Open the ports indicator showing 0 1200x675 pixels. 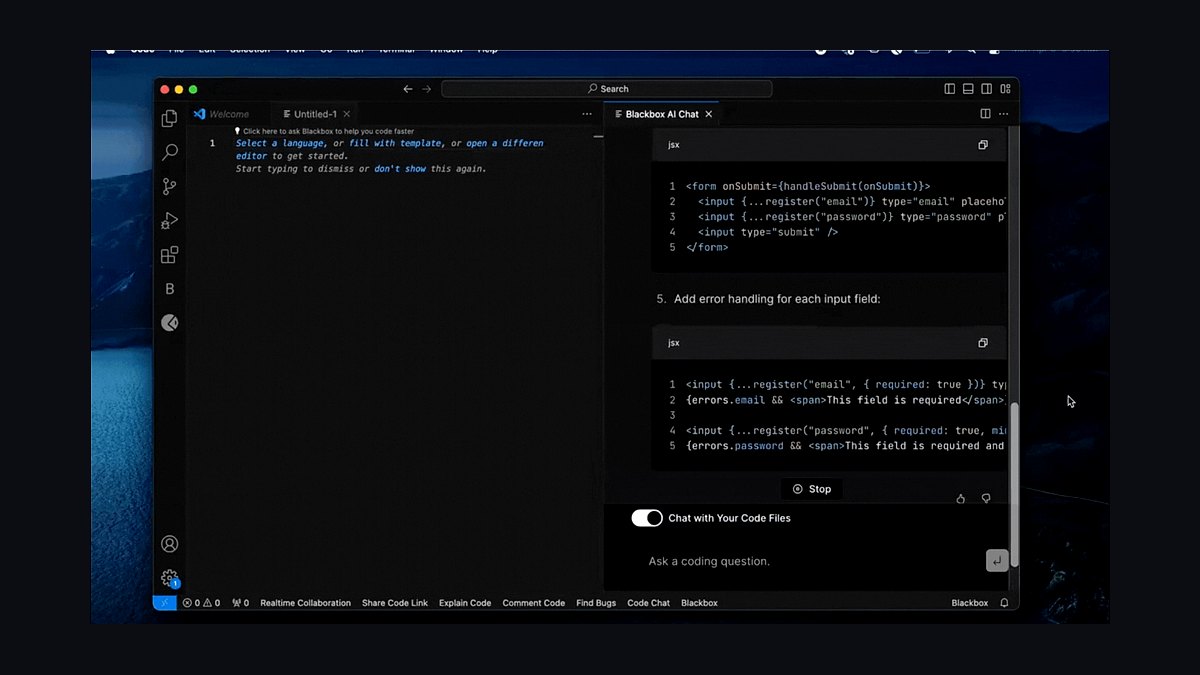click(x=240, y=603)
